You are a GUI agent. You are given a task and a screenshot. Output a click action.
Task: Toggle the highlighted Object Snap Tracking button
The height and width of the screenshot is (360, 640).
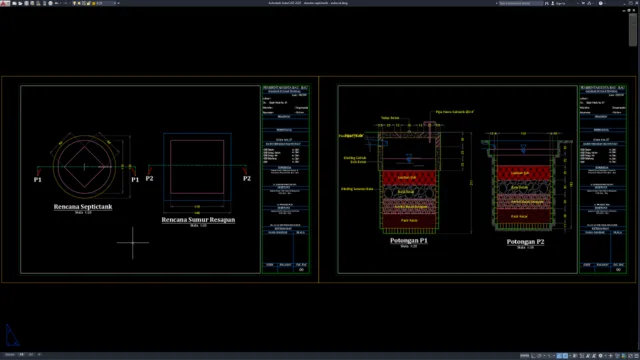[x=559, y=356]
